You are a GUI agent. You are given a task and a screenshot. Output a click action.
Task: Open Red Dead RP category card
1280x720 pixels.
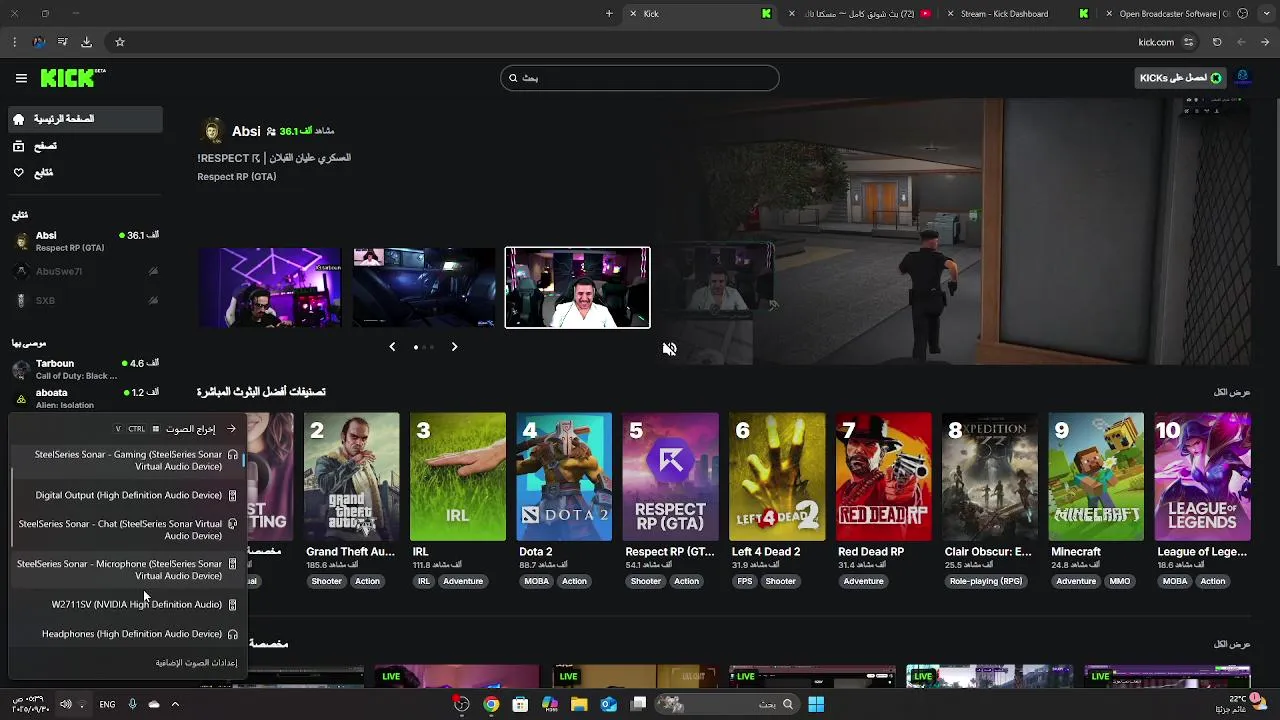pos(883,477)
